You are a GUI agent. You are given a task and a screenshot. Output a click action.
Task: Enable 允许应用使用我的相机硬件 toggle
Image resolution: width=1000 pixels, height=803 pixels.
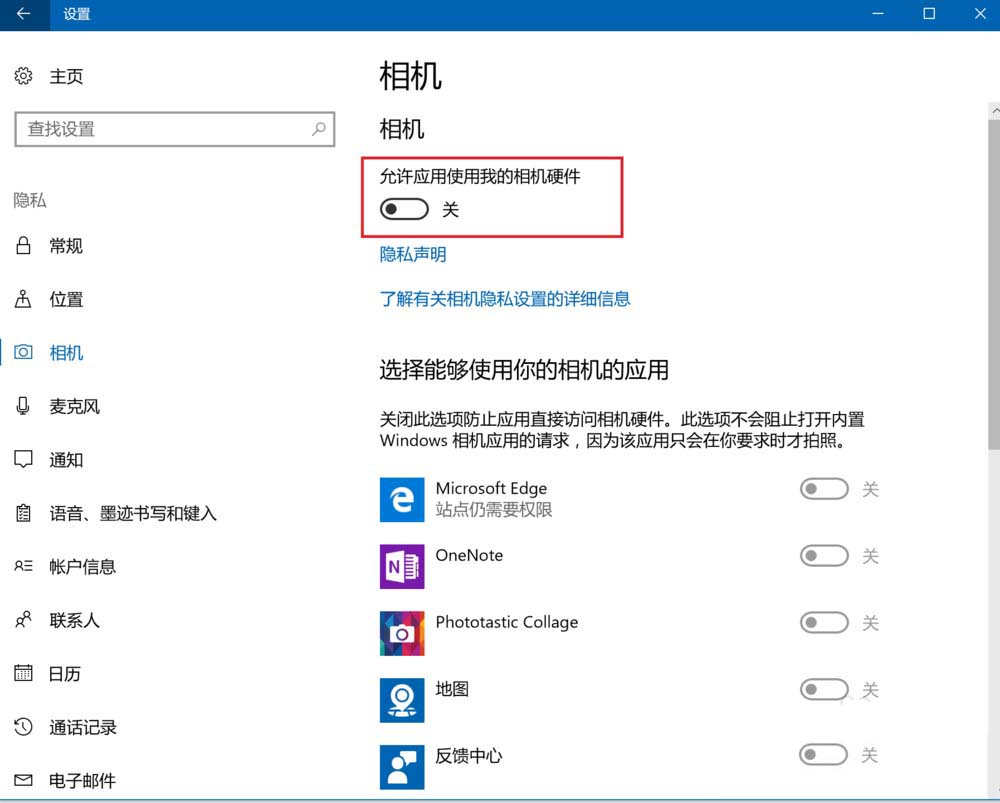click(x=403, y=209)
